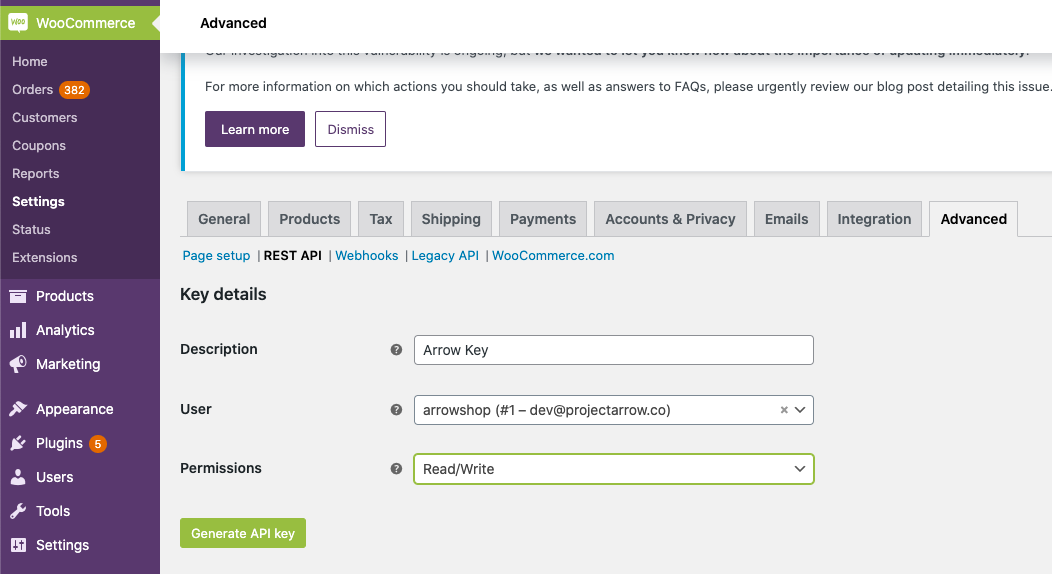Go to WooCommerce Home in sidebar
This screenshot has width=1052, height=574.
click(x=30, y=62)
